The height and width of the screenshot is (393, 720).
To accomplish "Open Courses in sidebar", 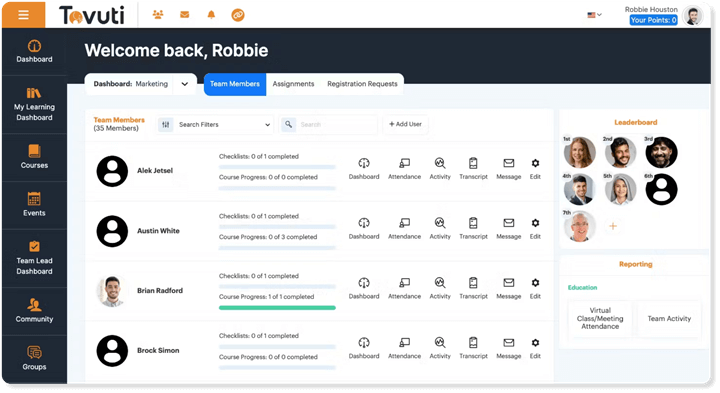I will [34, 157].
